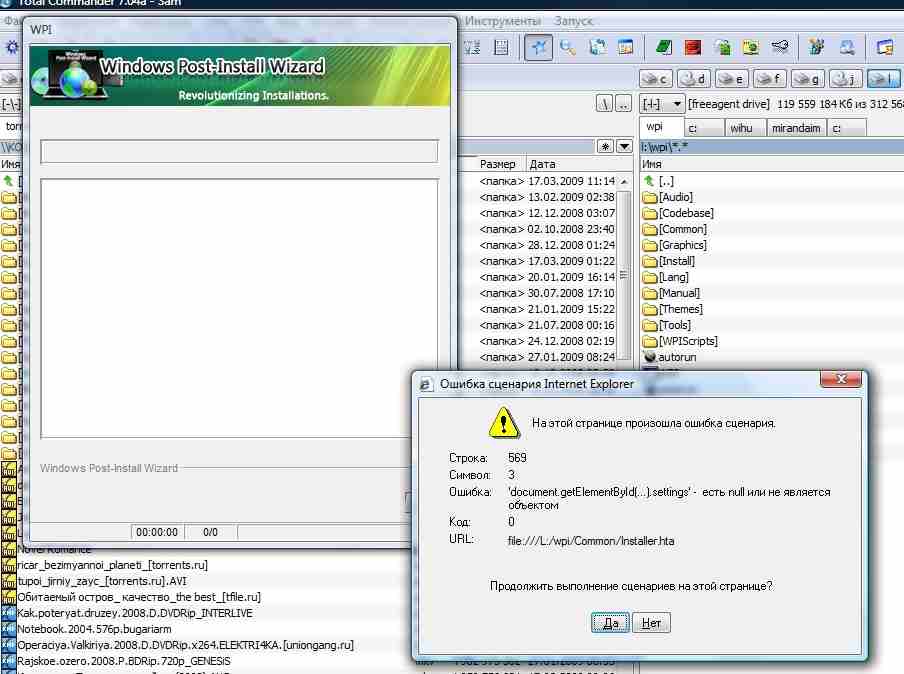904x674 pixels.
Task: Open file search with the magnifier-and-key icon
Action: [x=568, y=47]
